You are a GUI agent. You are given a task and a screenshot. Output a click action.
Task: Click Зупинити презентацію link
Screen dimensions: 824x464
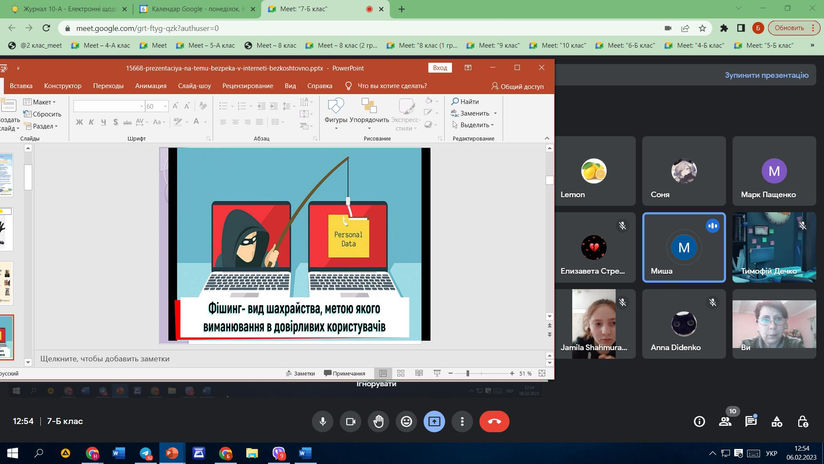765,75
